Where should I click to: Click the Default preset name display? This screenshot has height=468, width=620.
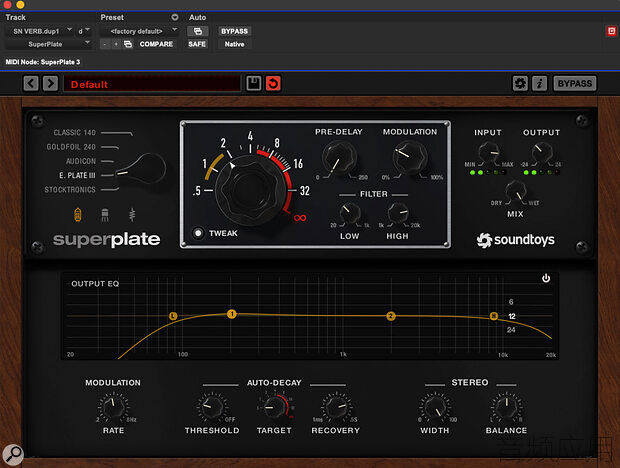tap(152, 84)
